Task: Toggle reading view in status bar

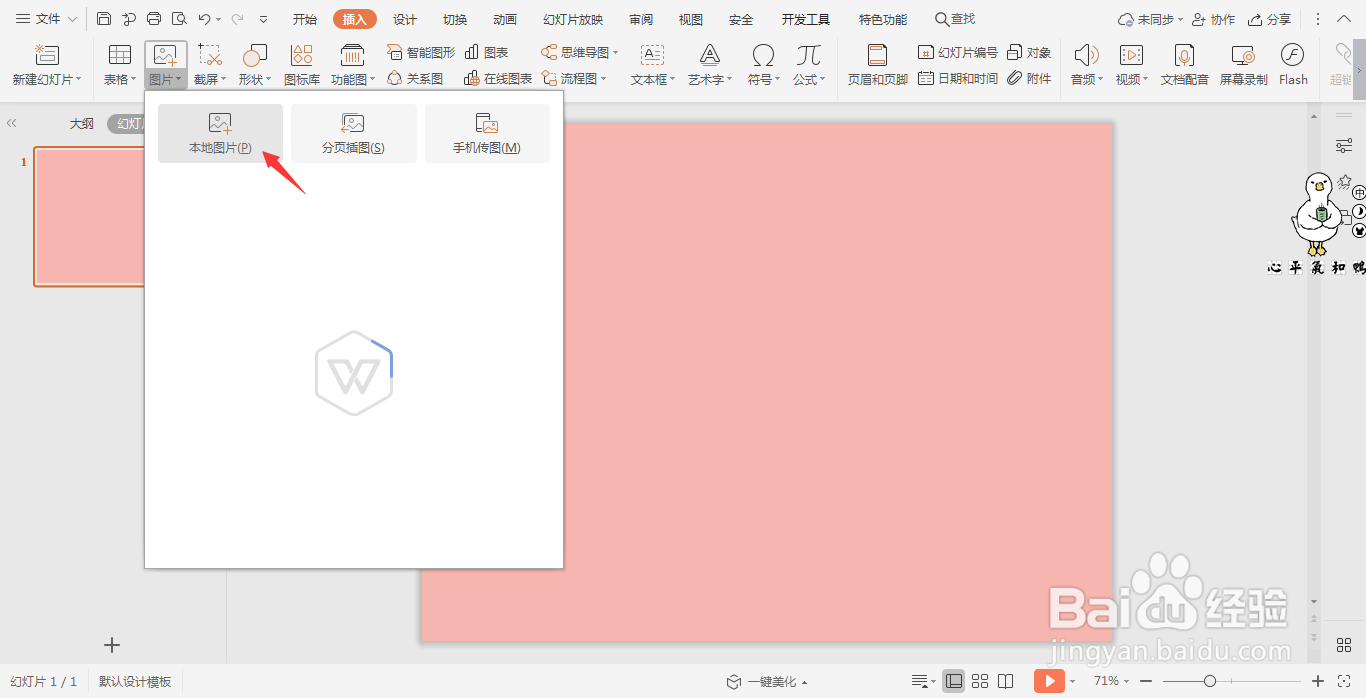Action: (1006, 681)
